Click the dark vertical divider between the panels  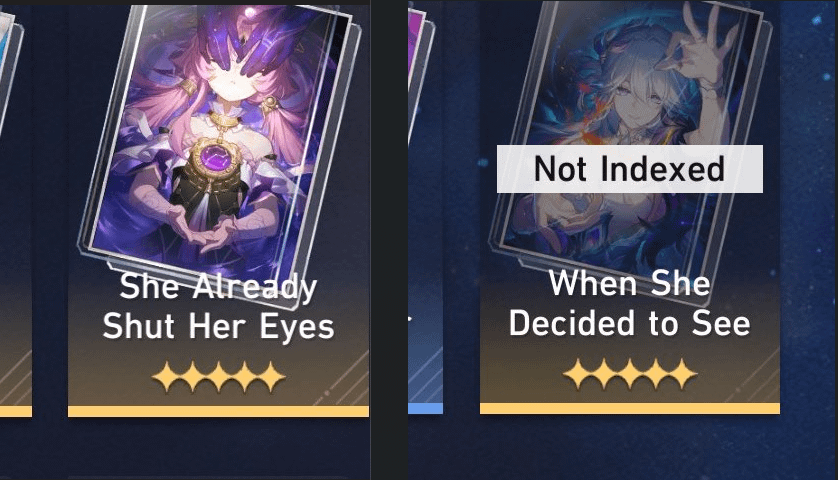click(389, 240)
